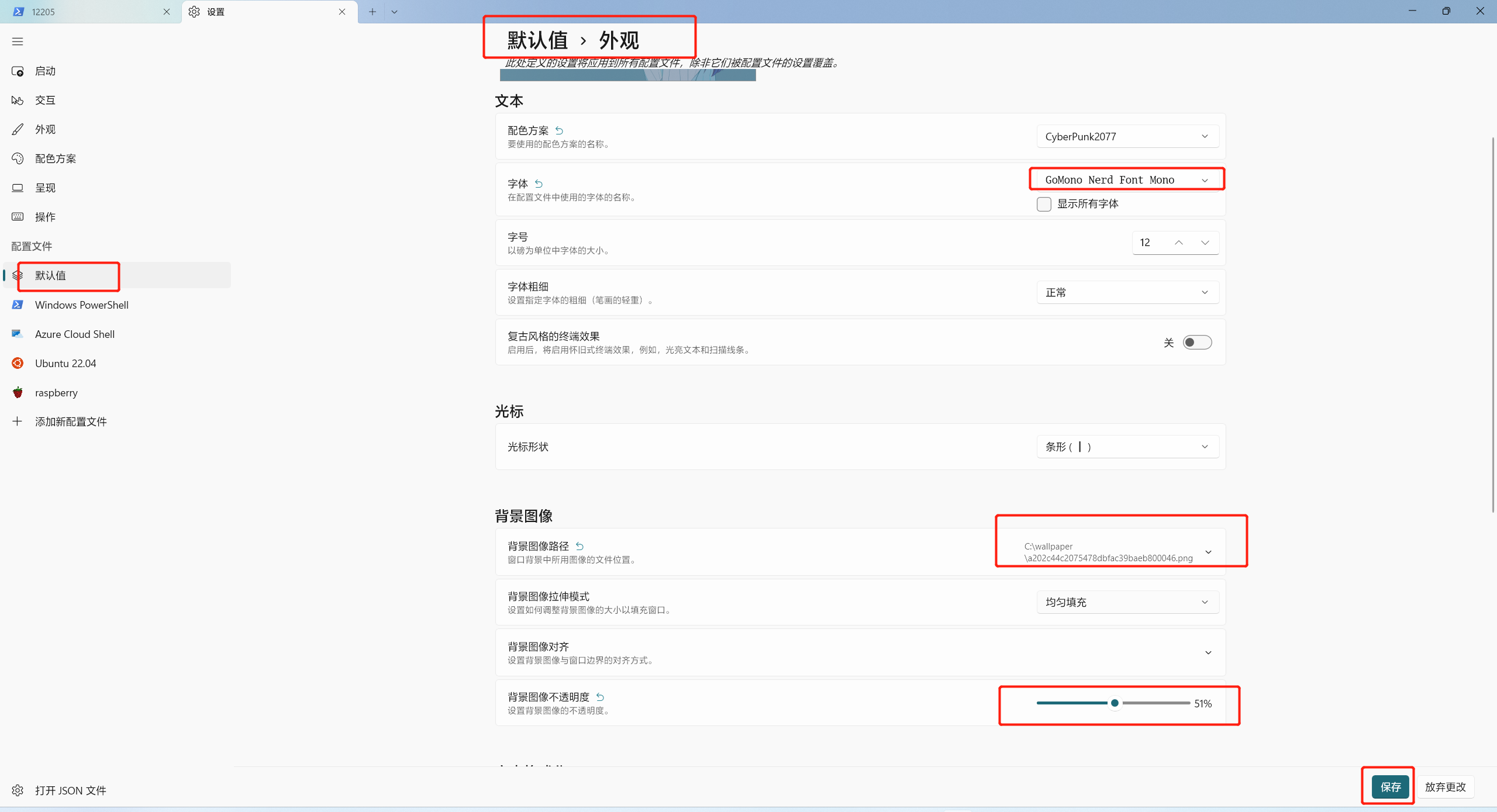The image size is (1497, 812).
Task: Enable the 显示所有字体 checkbox
Action: (x=1044, y=204)
